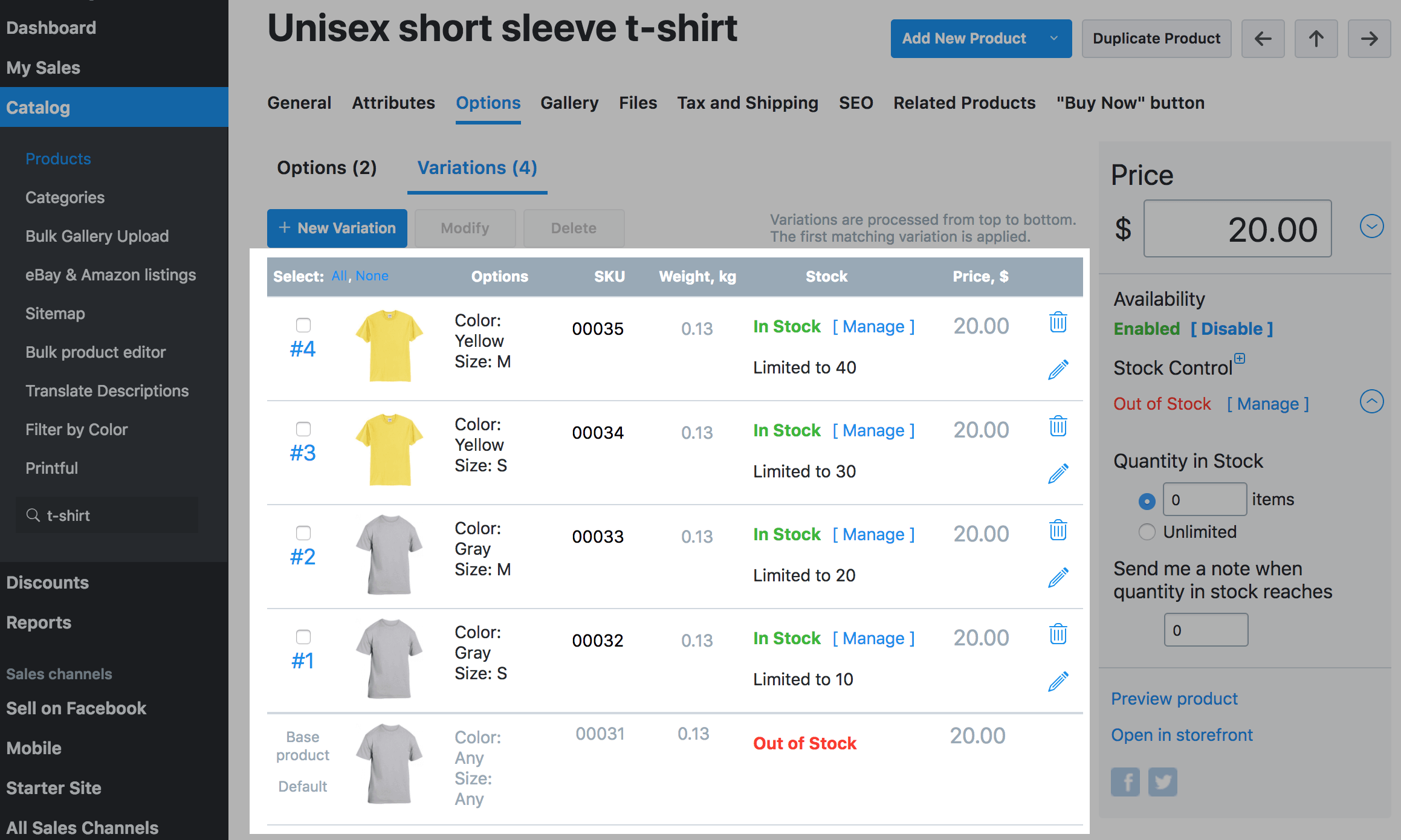Check the box for variation #4
1401x840 pixels.
[x=303, y=325]
